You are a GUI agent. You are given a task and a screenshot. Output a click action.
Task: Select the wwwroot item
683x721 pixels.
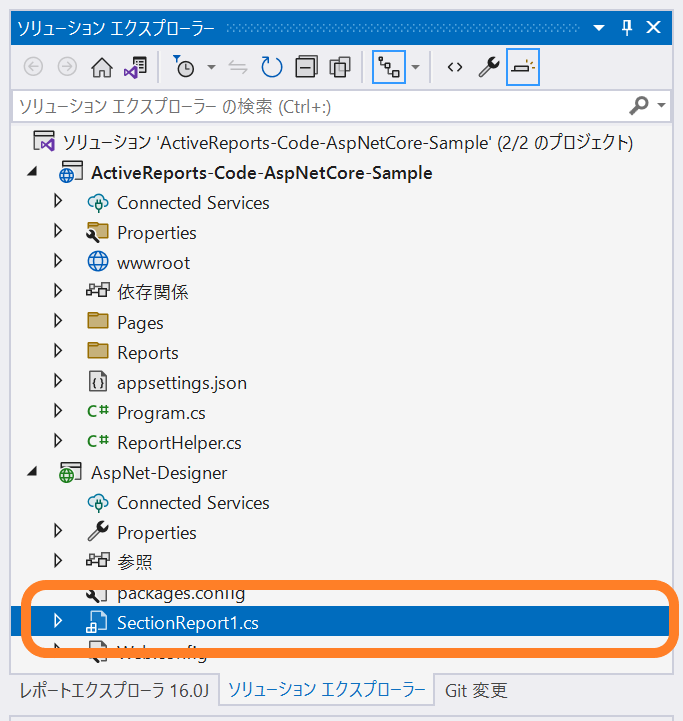[x=153, y=263]
